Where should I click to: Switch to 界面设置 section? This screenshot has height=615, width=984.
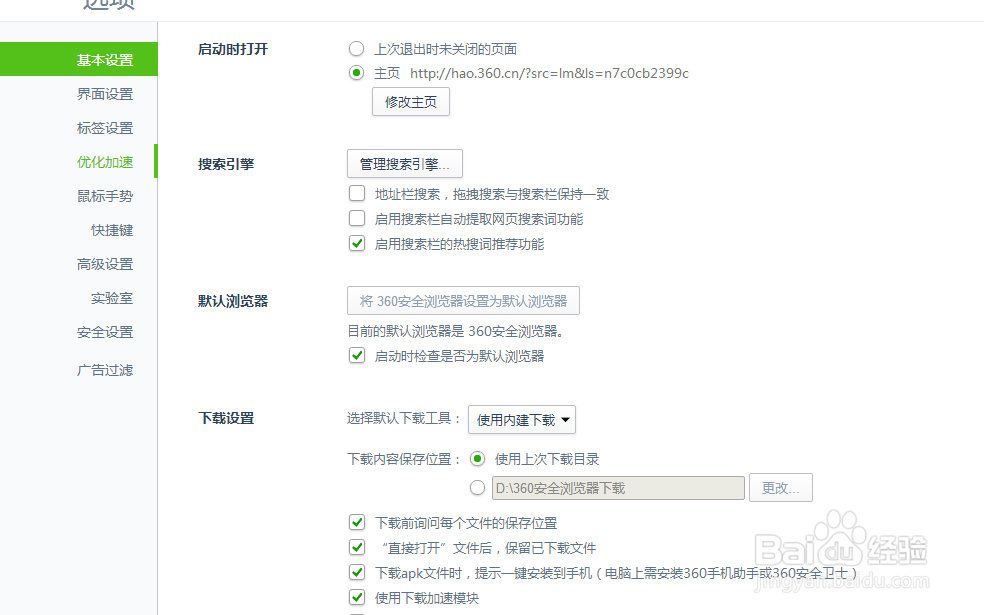(105, 94)
